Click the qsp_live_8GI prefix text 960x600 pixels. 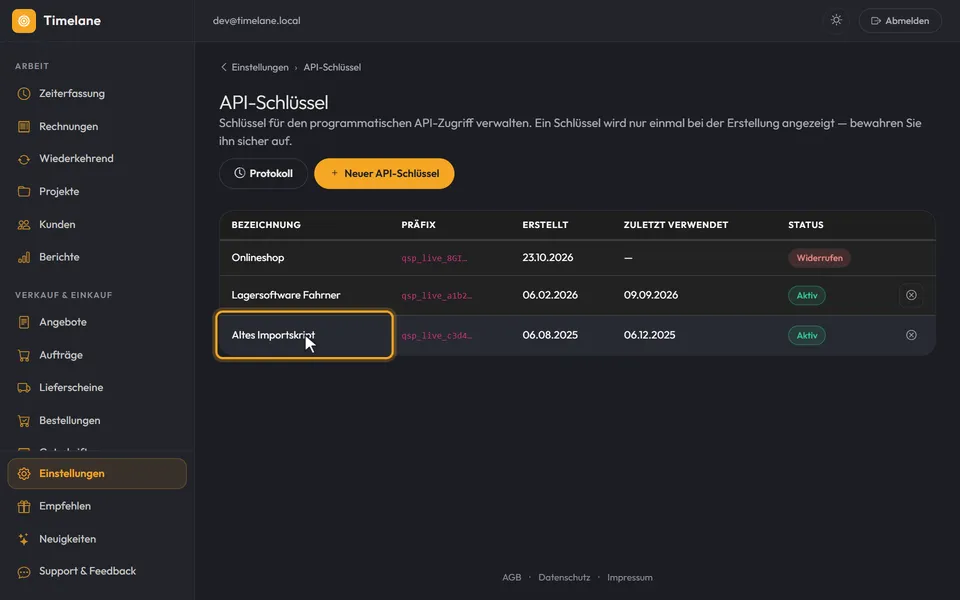(x=434, y=258)
